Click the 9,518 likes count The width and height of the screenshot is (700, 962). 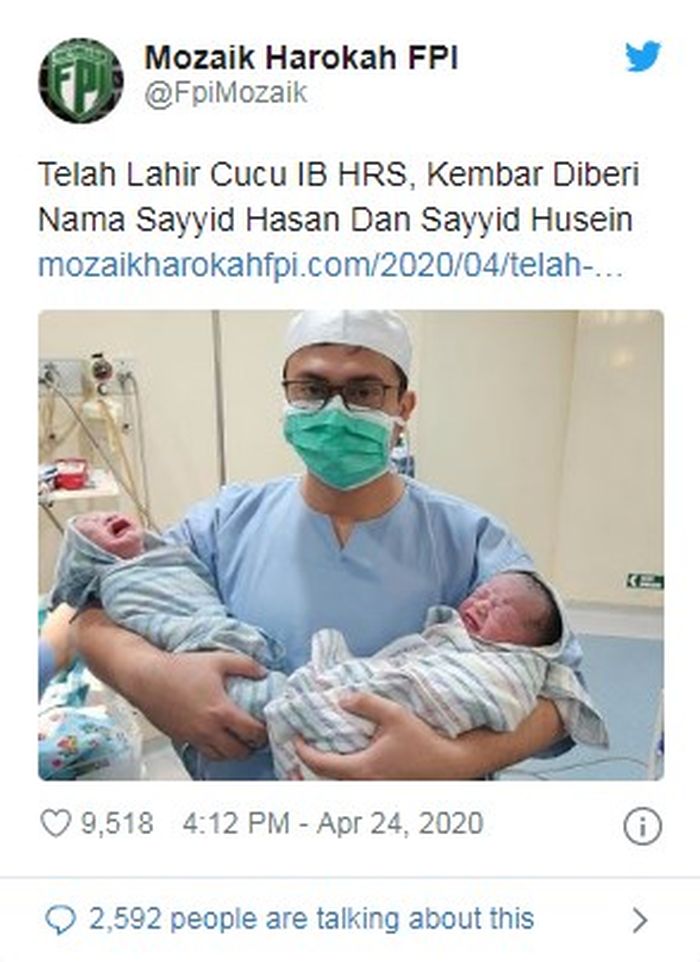(x=117, y=823)
